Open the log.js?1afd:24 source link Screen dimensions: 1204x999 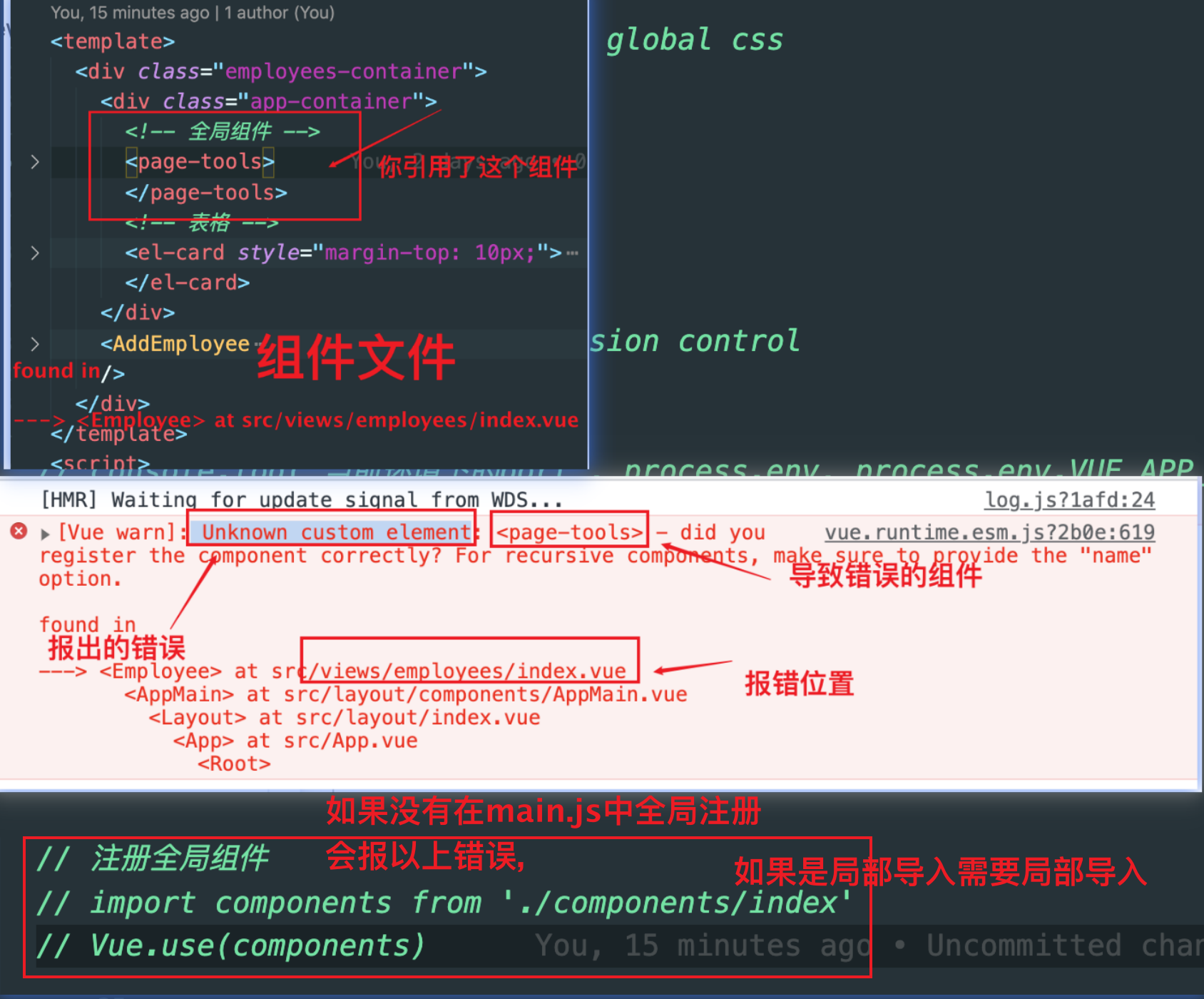point(1069,500)
